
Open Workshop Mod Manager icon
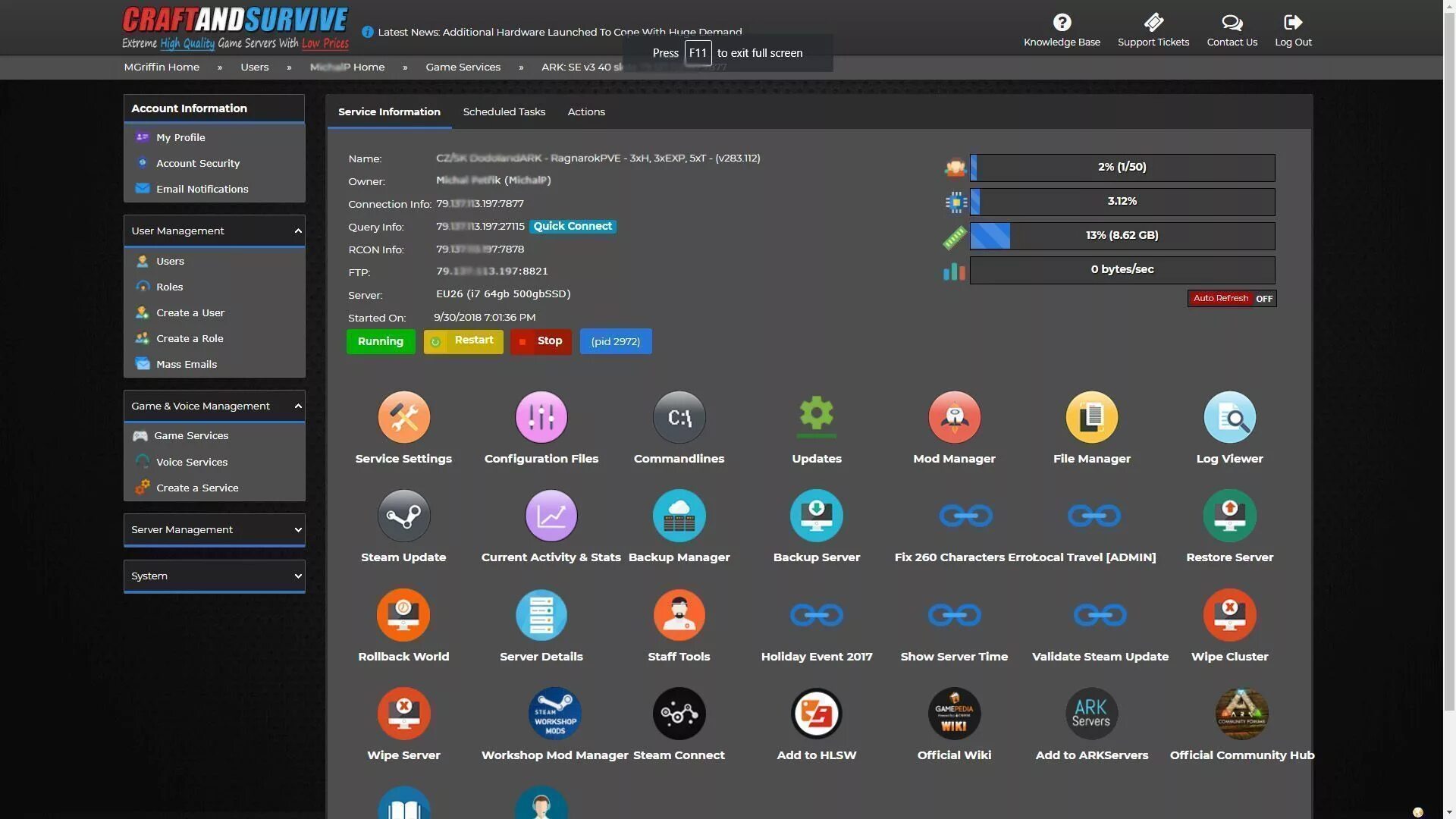click(x=554, y=714)
